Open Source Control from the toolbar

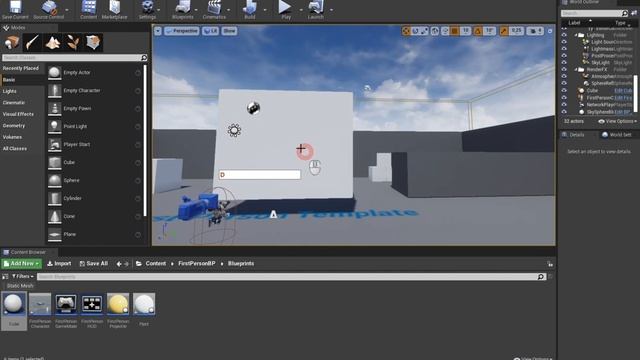pyautogui.click(x=49, y=9)
